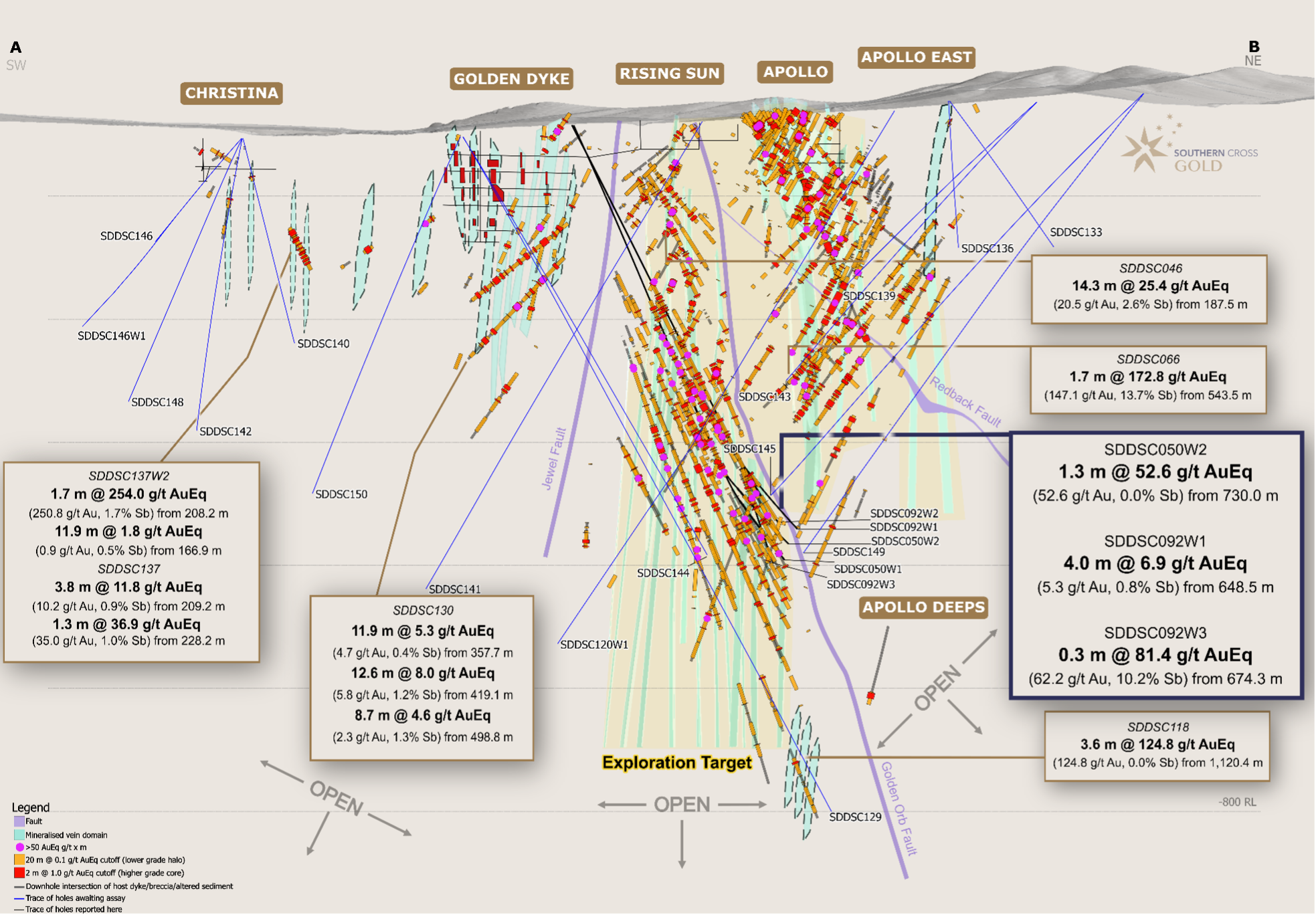Click the Jewel Fault label

point(554,459)
